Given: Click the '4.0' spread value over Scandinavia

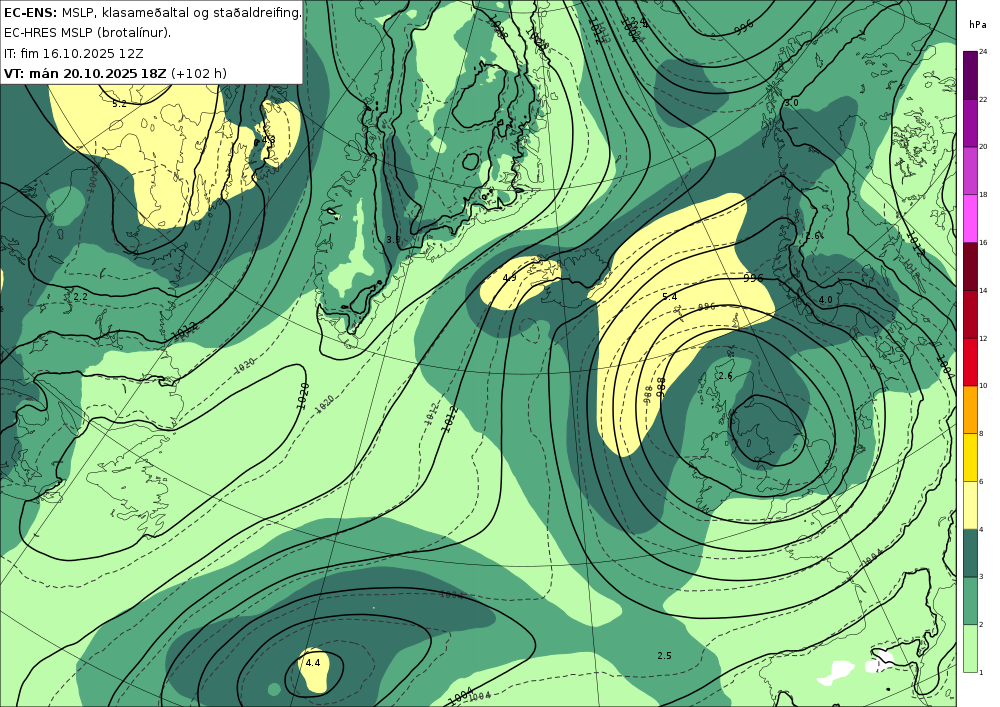Looking at the screenshot, I should (825, 300).
